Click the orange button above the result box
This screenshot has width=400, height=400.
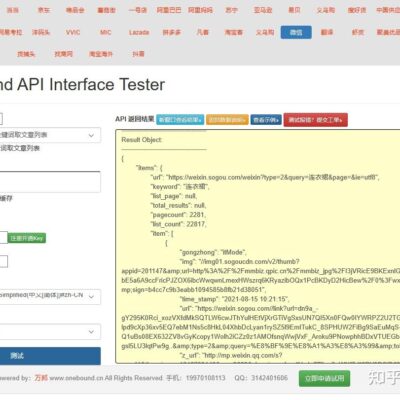click(227, 120)
